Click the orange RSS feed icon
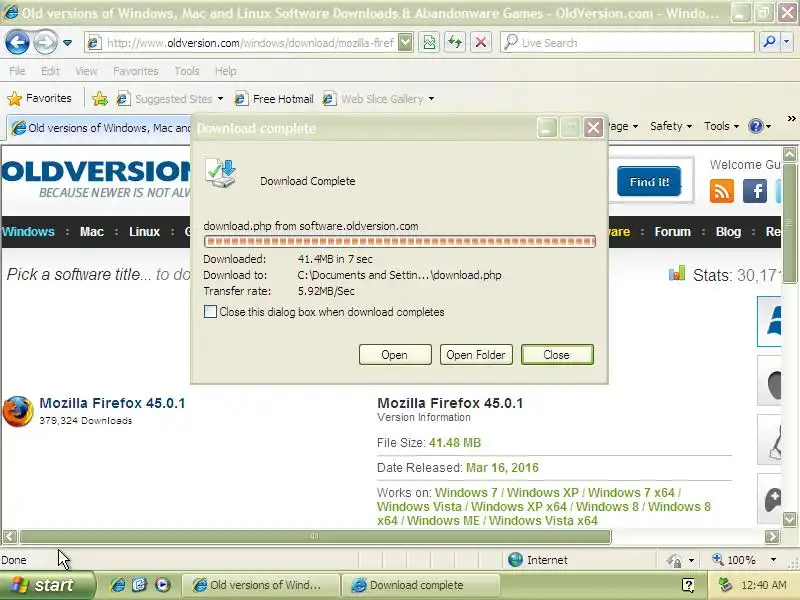Screen dimensions: 800x600 pos(721,191)
